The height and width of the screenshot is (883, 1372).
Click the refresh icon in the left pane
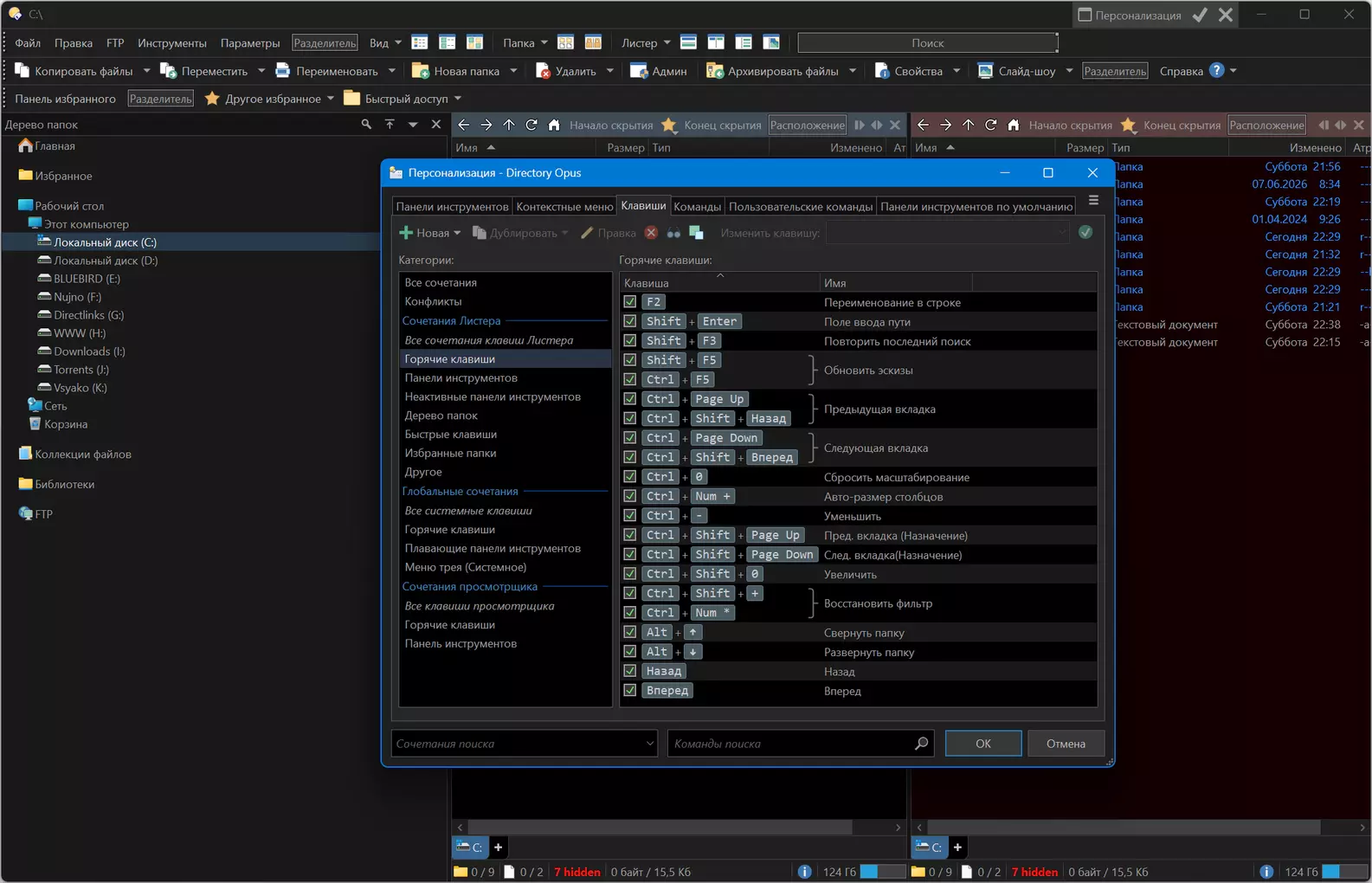coord(531,125)
